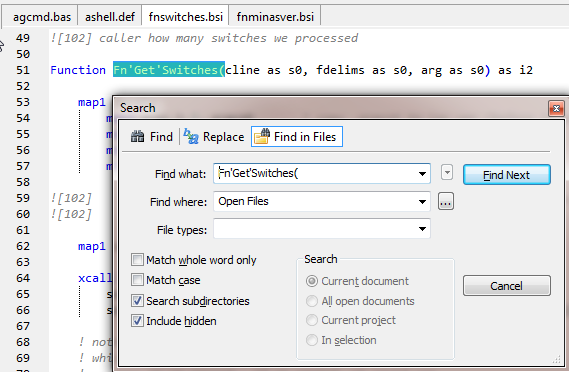This screenshot has height=372, width=569.
Task: Click the binoculars Find icon
Action: pos(138,137)
